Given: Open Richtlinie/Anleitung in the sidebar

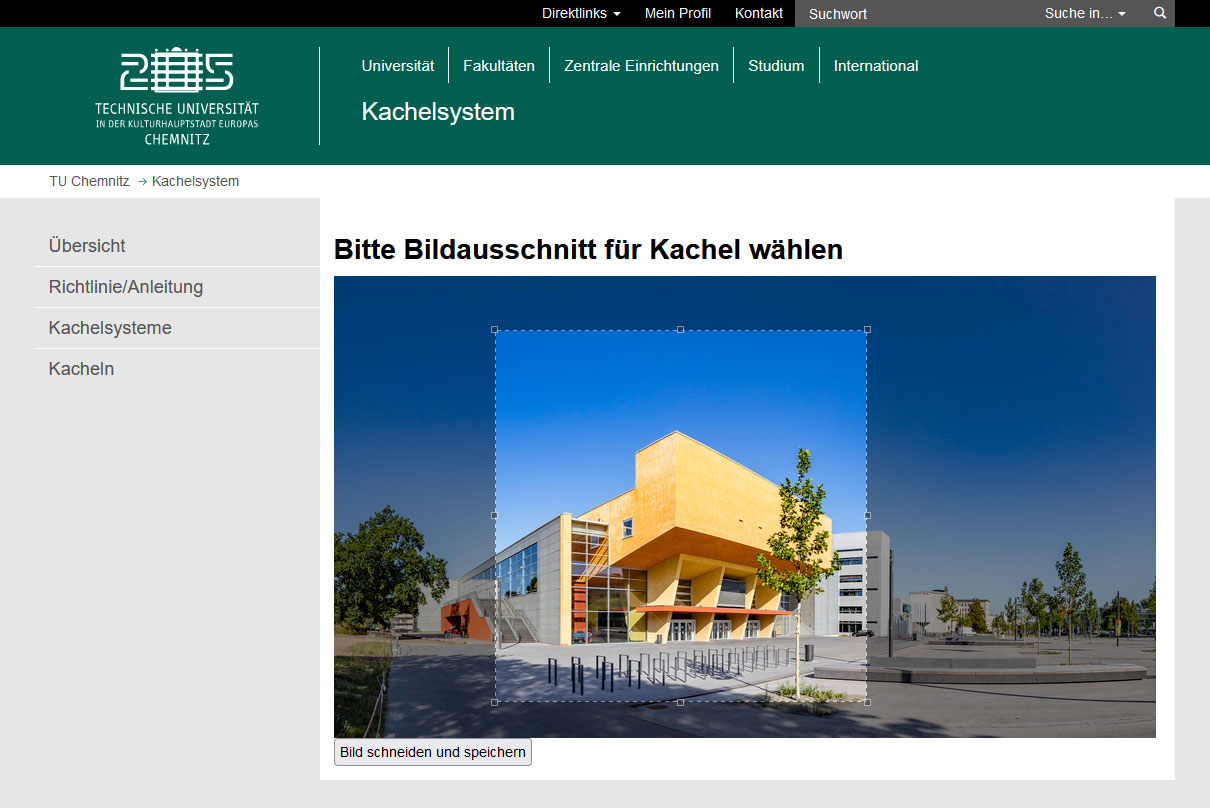Looking at the screenshot, I should (177, 287).
